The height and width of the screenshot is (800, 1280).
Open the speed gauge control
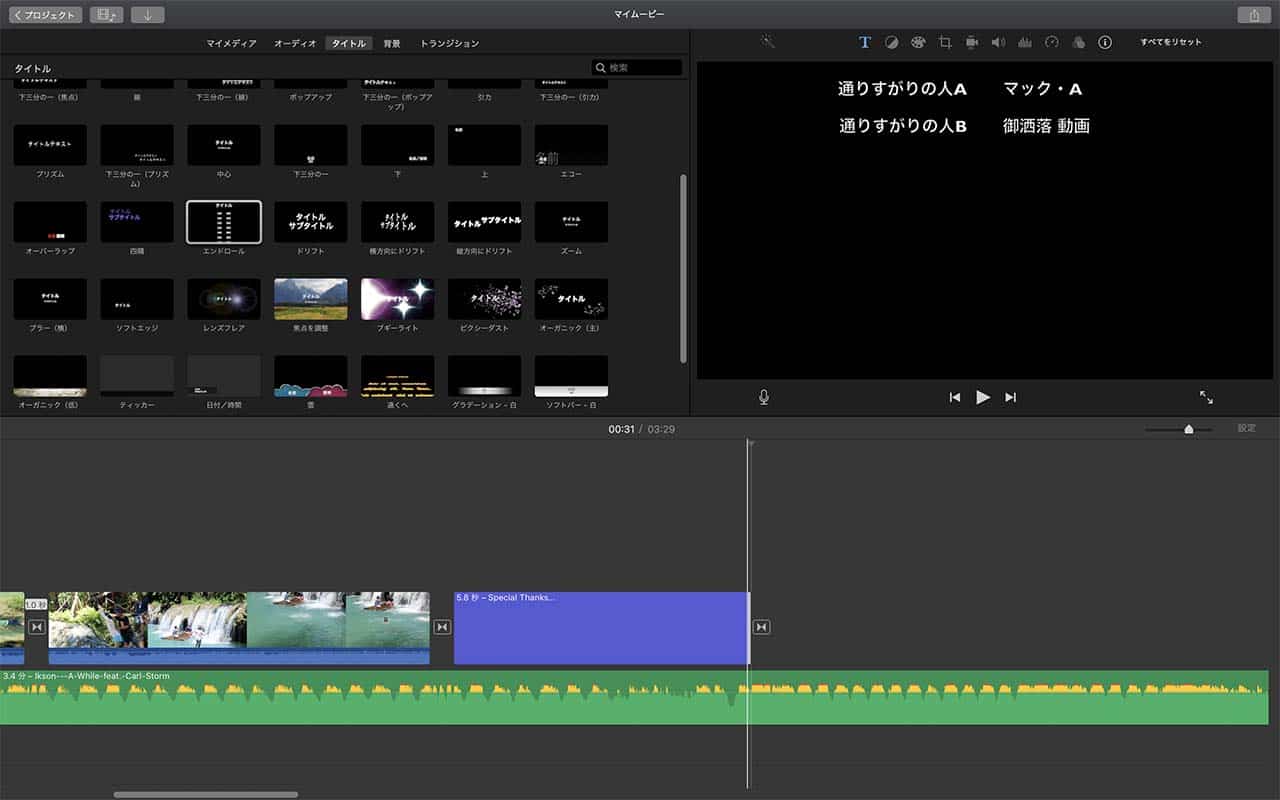tap(1051, 42)
